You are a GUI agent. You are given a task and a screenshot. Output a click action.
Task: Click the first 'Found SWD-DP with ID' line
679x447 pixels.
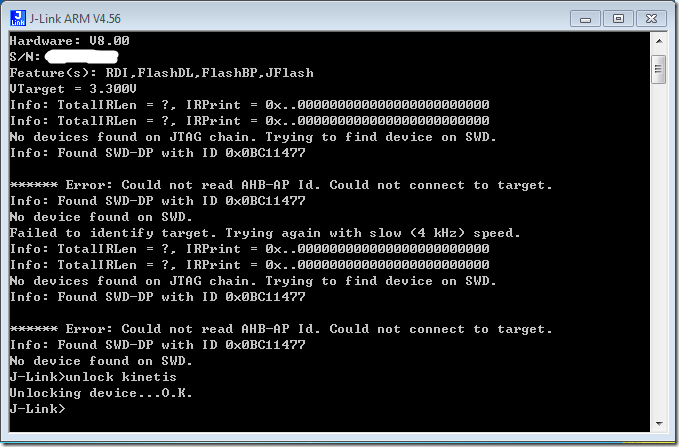click(157, 153)
